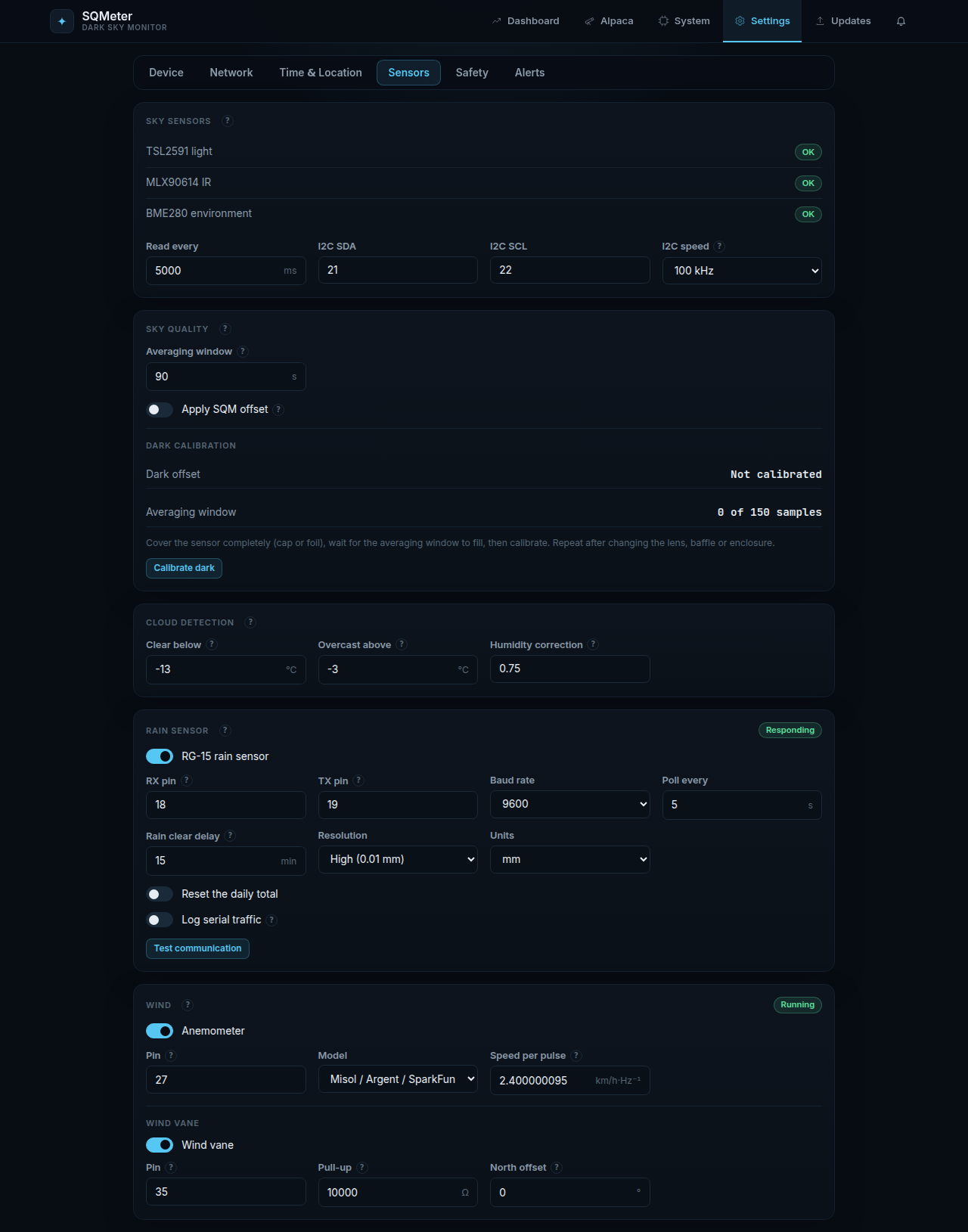Click the Rain clear delay help icon
This screenshot has height=1232, width=968.
(x=231, y=836)
